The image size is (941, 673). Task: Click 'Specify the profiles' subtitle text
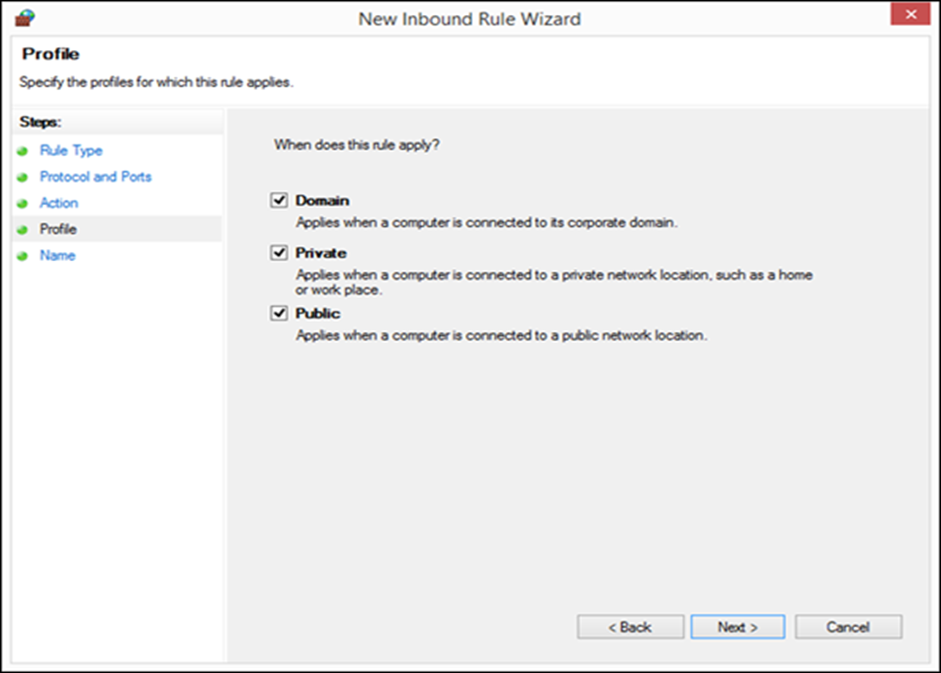156,82
